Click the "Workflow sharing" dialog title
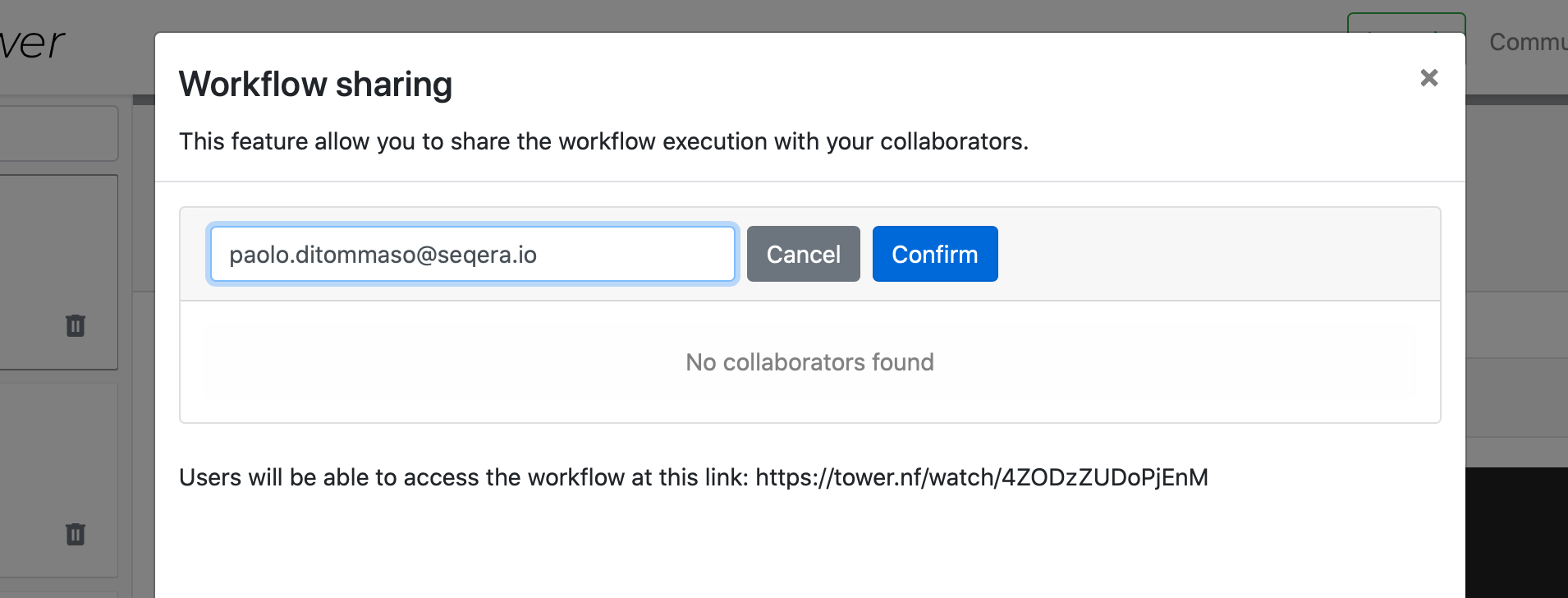Image resolution: width=1568 pixels, height=598 pixels. (315, 85)
